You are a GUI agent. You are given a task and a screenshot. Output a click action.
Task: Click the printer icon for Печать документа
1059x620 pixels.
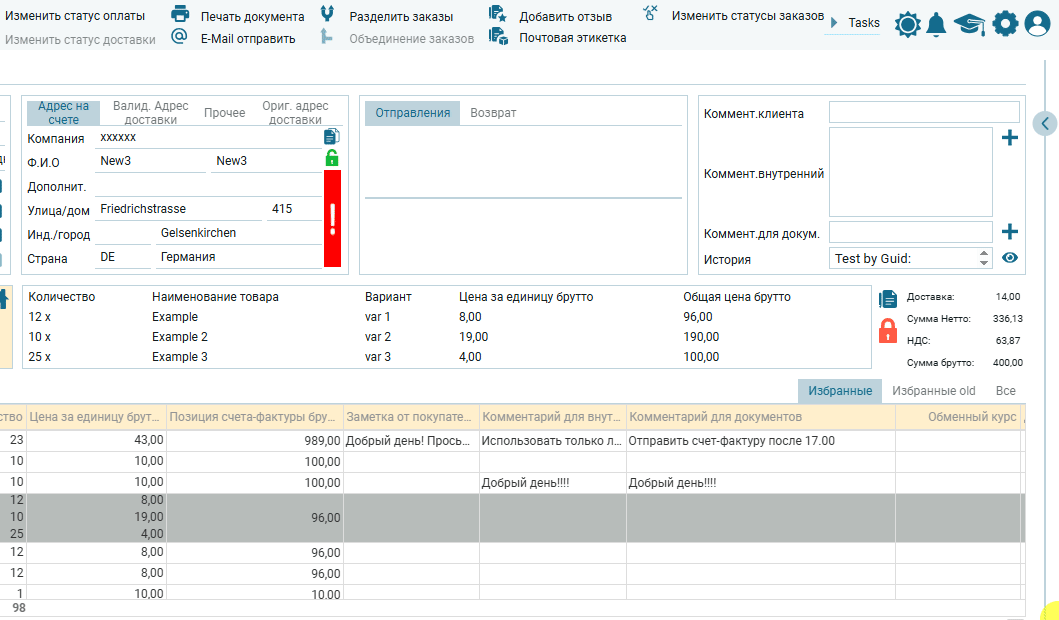(180, 14)
